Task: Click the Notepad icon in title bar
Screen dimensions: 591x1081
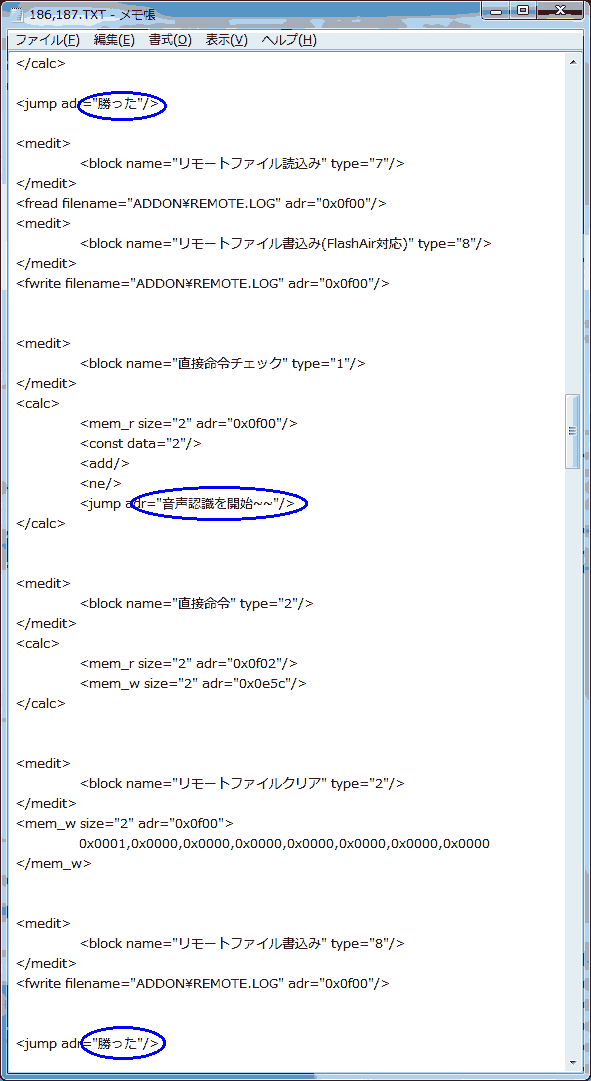Action: pyautogui.click(x=16, y=13)
